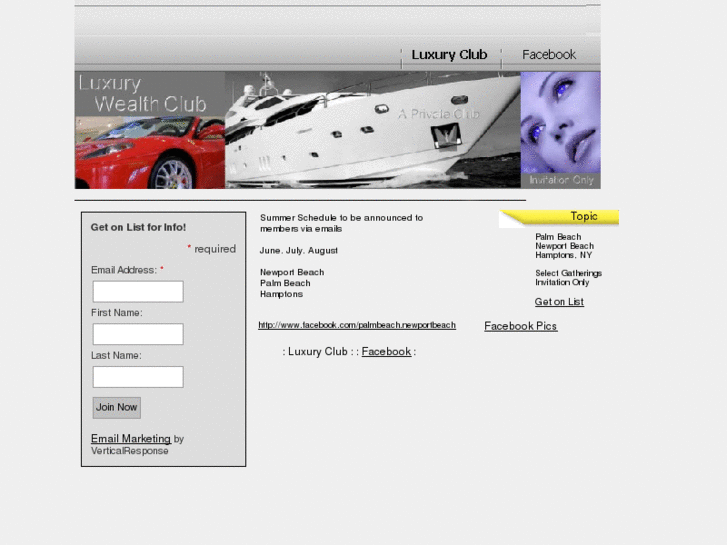Open the Facebook Pics link
The height and width of the screenshot is (545, 727).
pos(521,326)
